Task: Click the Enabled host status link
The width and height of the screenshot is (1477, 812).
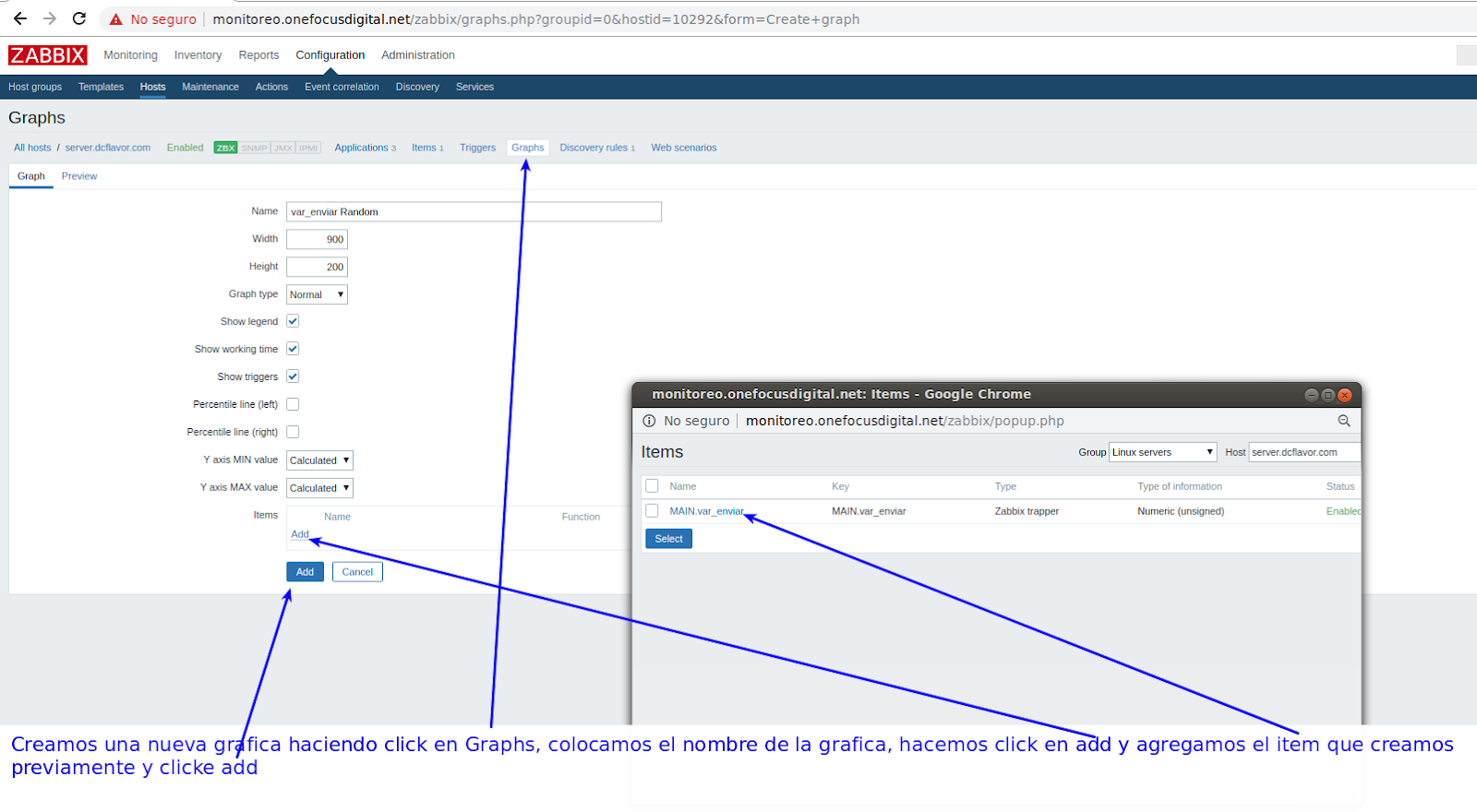Action: (x=185, y=148)
